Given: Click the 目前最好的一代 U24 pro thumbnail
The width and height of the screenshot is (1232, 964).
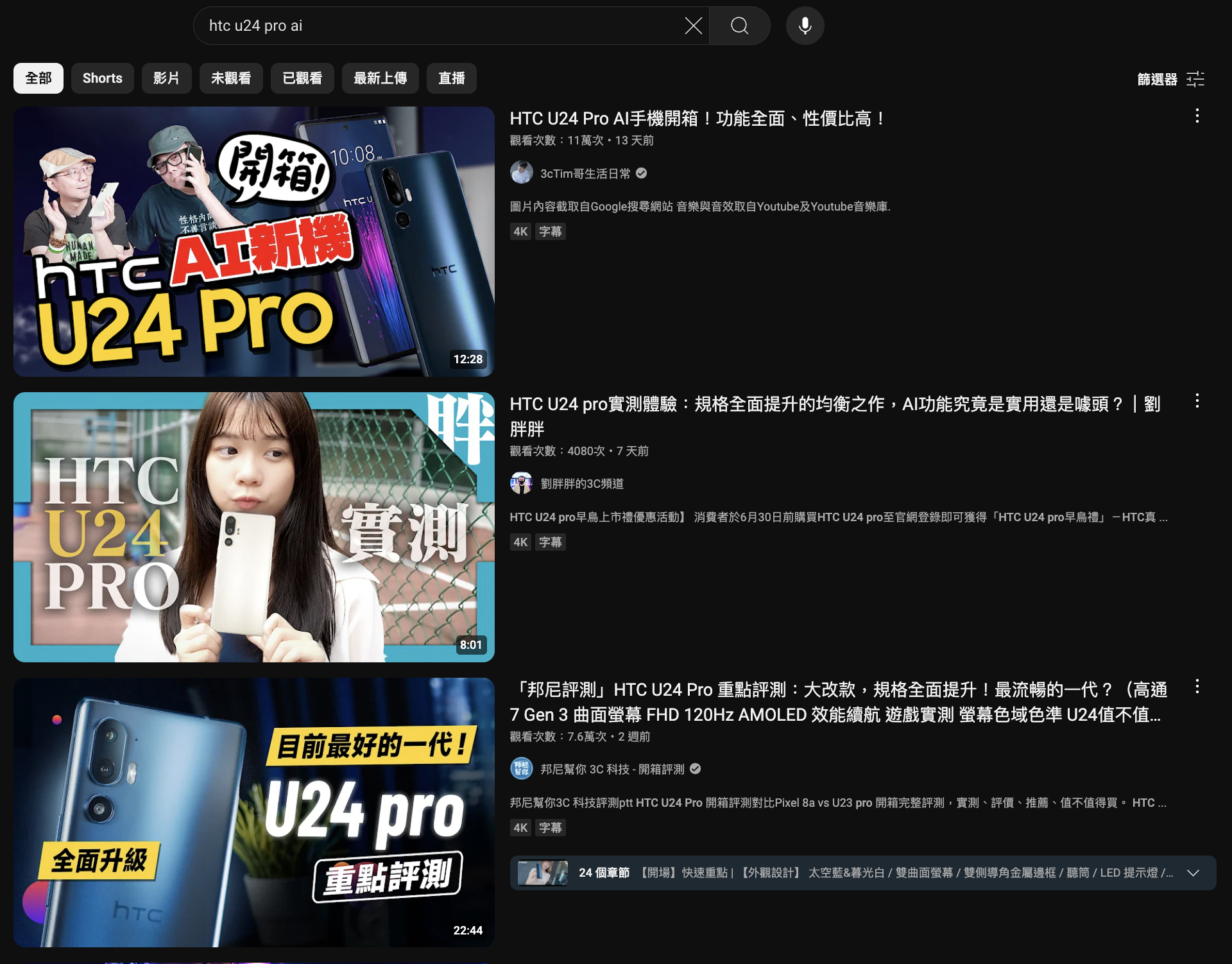Looking at the screenshot, I should [x=254, y=813].
